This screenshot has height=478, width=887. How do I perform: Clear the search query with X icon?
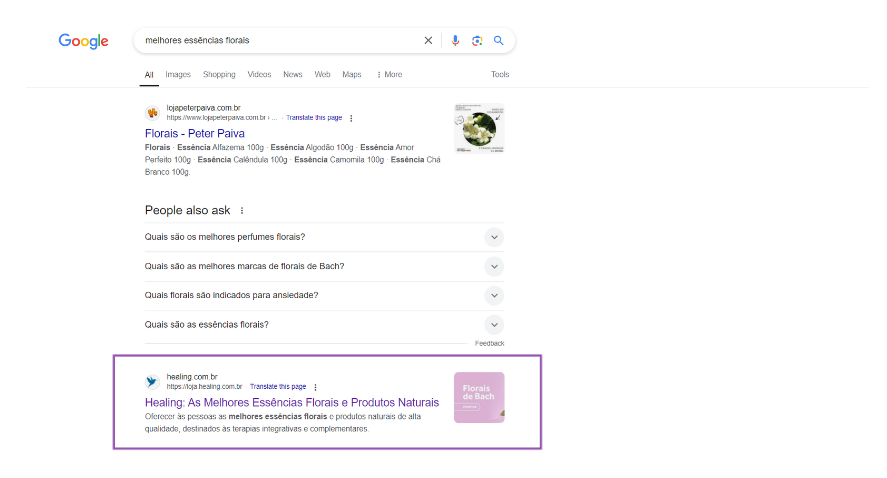tap(428, 40)
